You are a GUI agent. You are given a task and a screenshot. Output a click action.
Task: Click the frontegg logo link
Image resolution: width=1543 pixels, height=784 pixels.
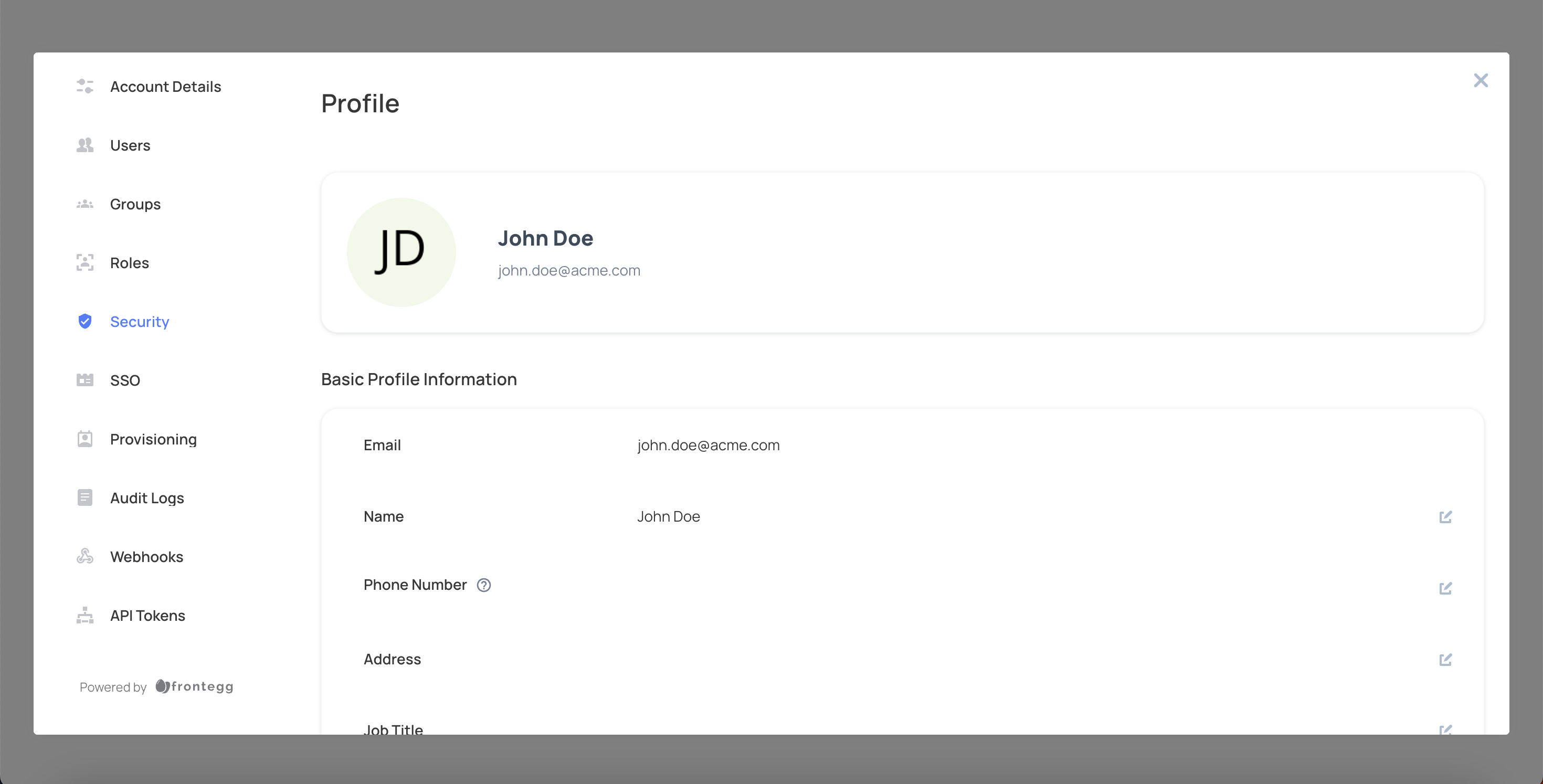[x=195, y=686]
